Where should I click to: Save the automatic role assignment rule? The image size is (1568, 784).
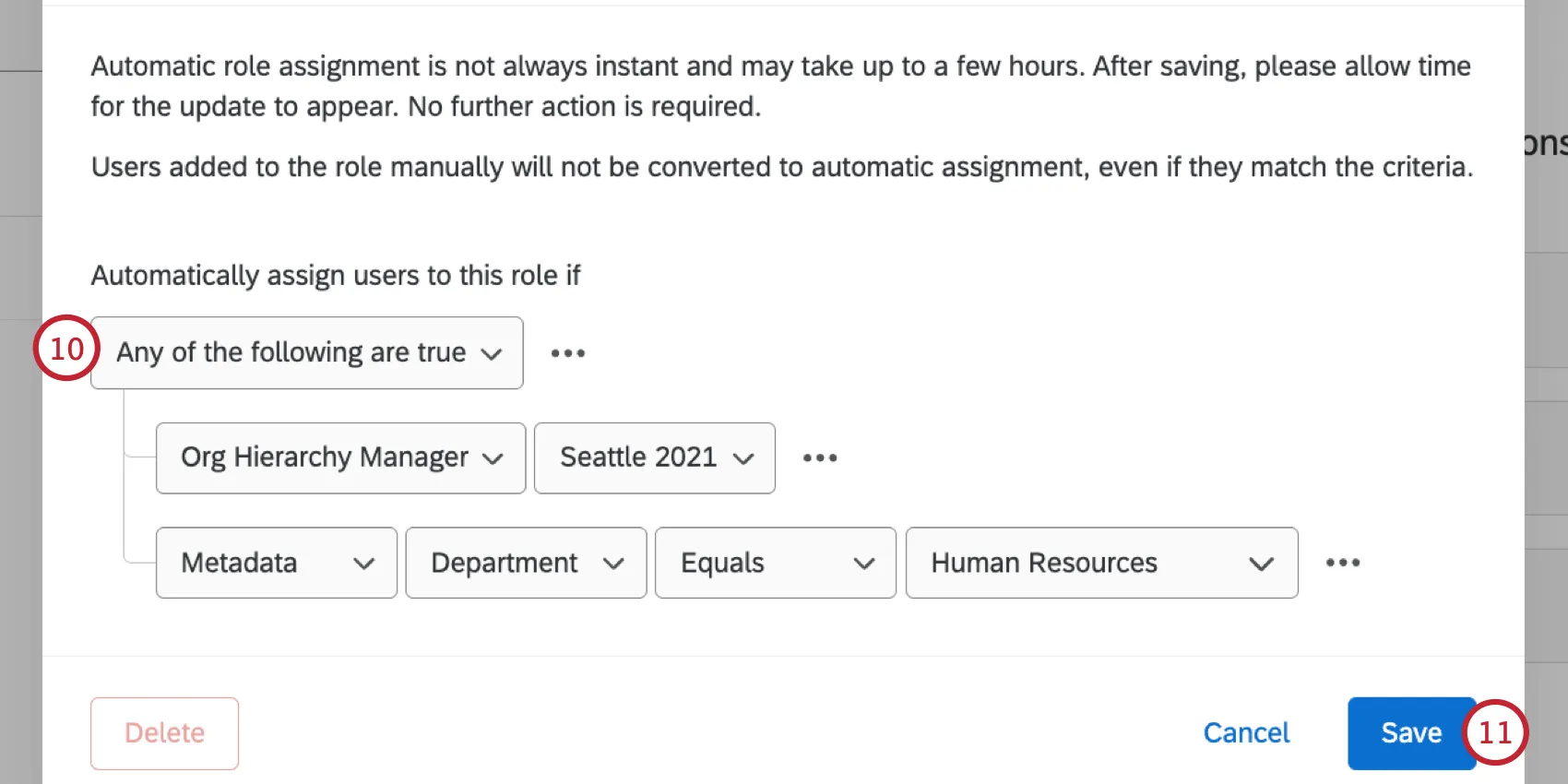pyautogui.click(x=1410, y=732)
